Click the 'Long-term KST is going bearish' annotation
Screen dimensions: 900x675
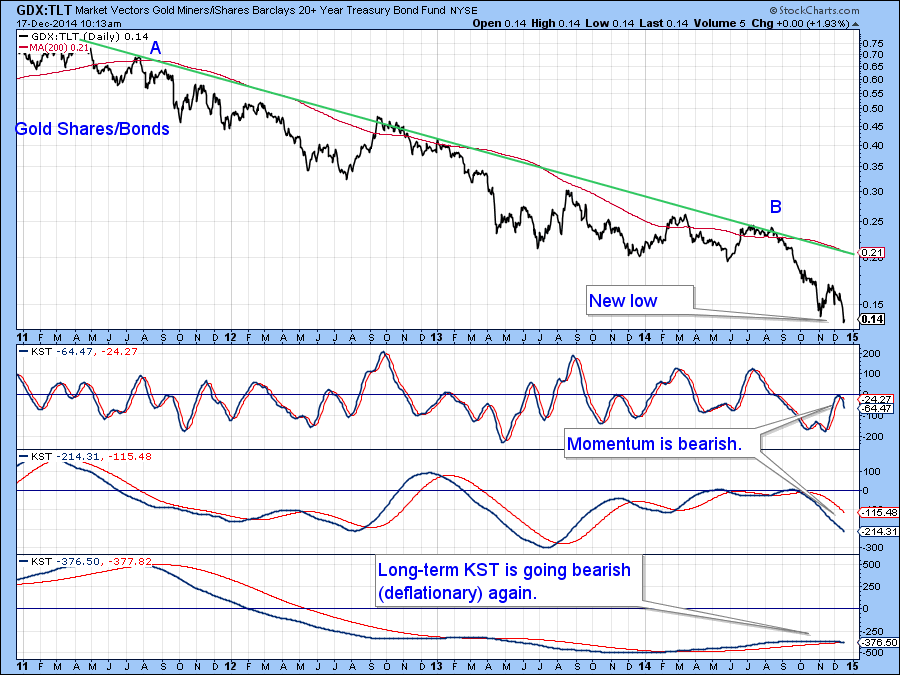coord(508,580)
